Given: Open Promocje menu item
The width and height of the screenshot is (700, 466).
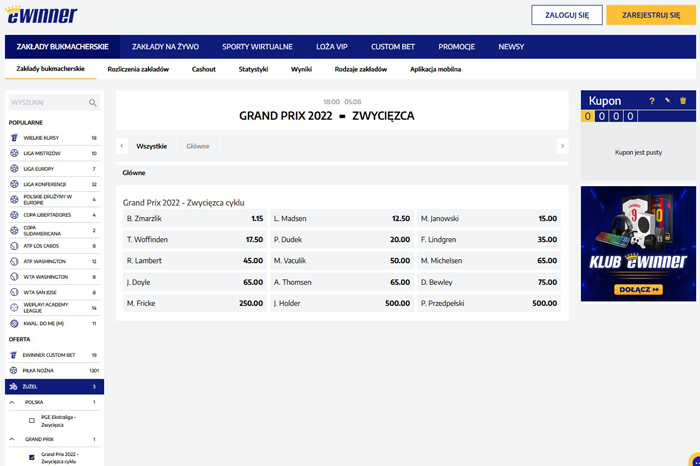Looking at the screenshot, I should pyautogui.click(x=456, y=47).
